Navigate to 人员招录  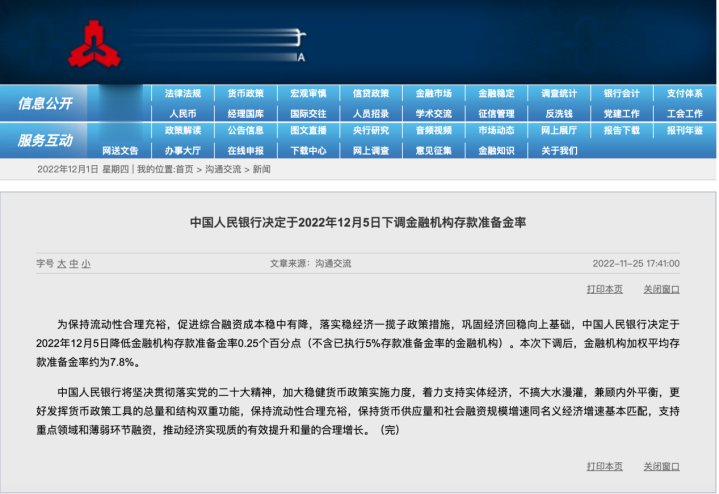pyautogui.click(x=371, y=114)
